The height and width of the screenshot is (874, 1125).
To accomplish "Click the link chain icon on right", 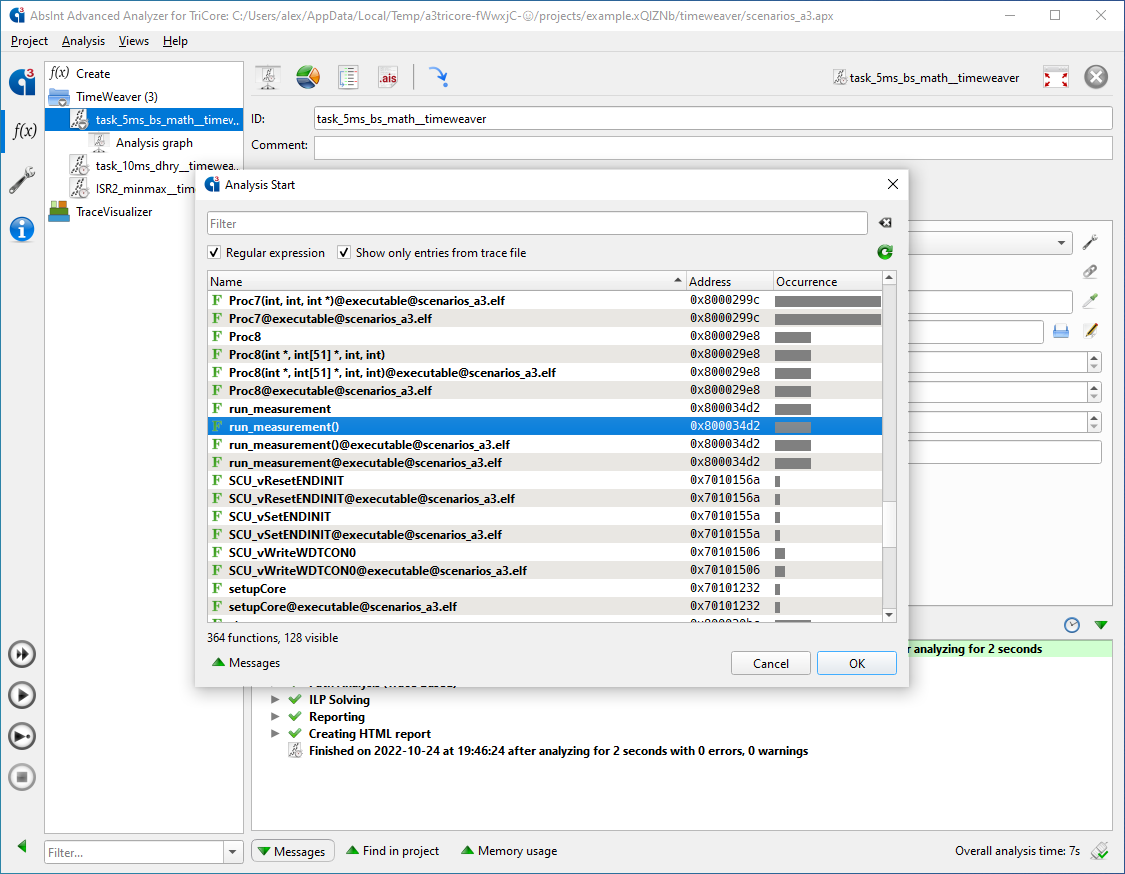I will (1091, 271).
